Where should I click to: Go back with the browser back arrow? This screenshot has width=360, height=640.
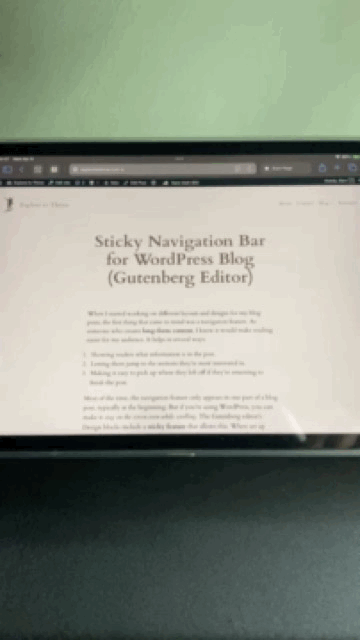click(22, 169)
